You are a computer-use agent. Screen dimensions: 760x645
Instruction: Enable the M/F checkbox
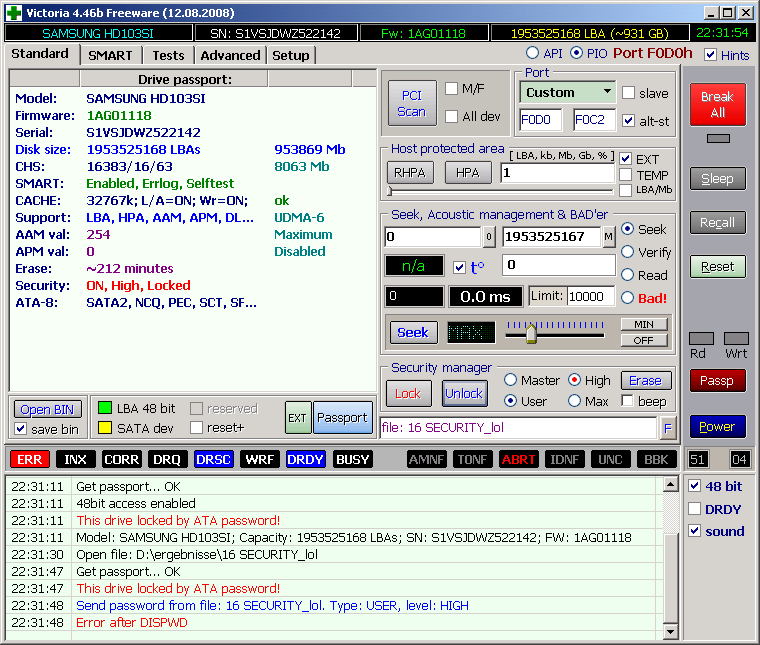coord(451,88)
